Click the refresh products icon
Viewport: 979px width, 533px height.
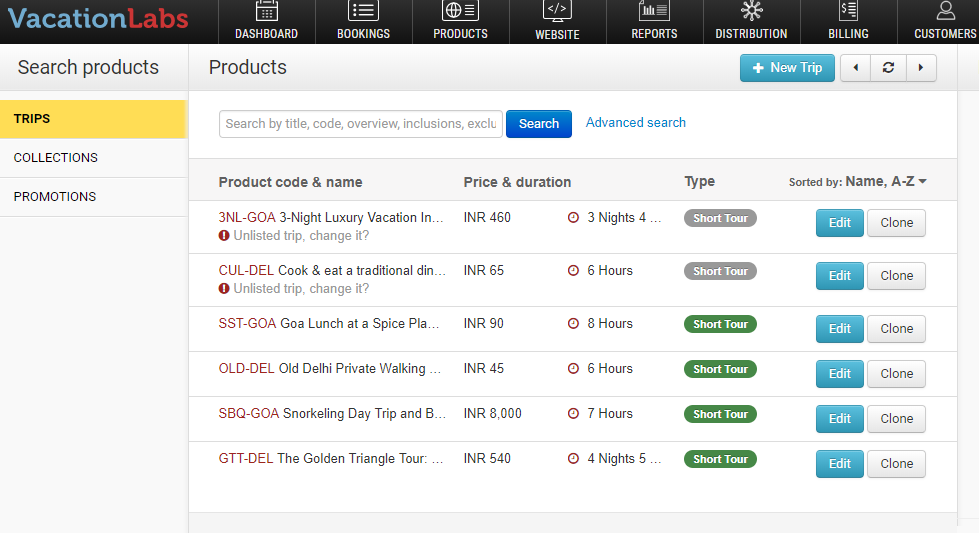tap(888, 68)
